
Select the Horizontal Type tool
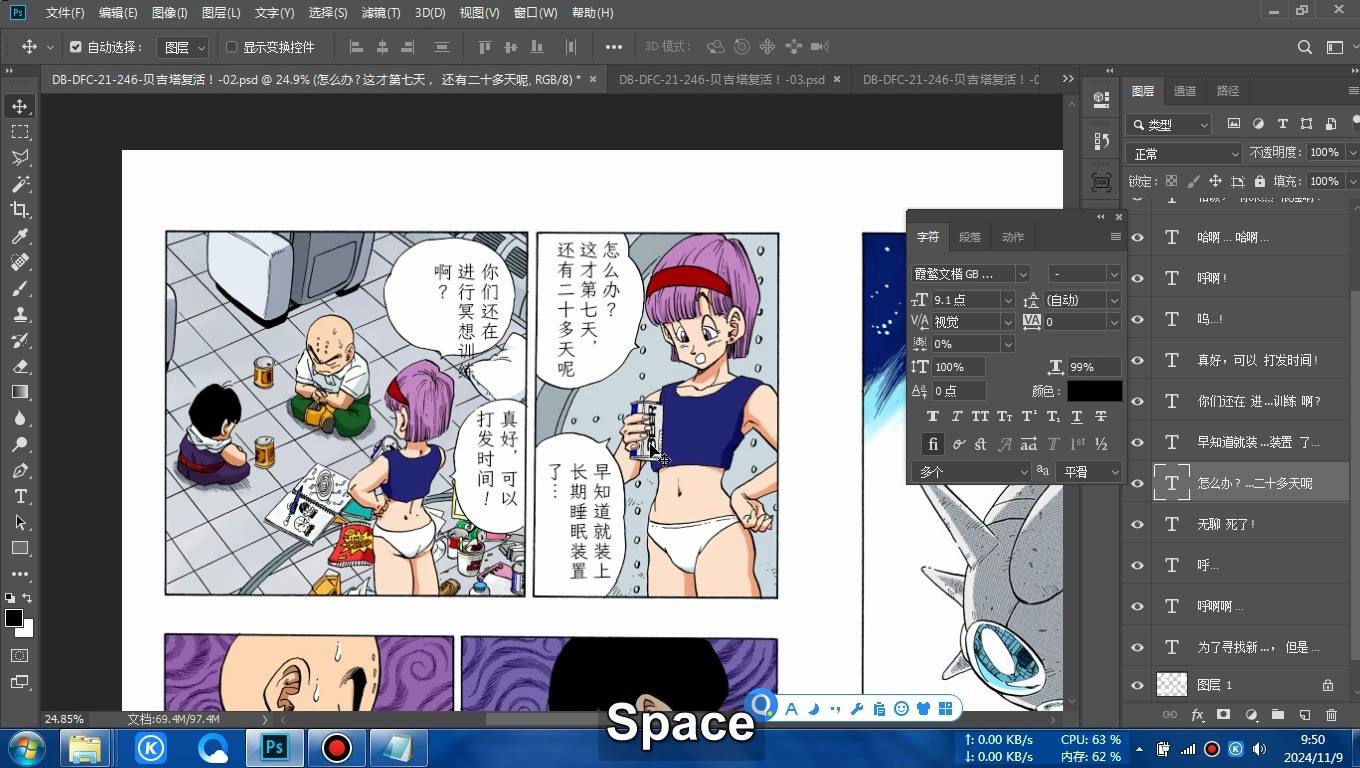[x=20, y=496]
